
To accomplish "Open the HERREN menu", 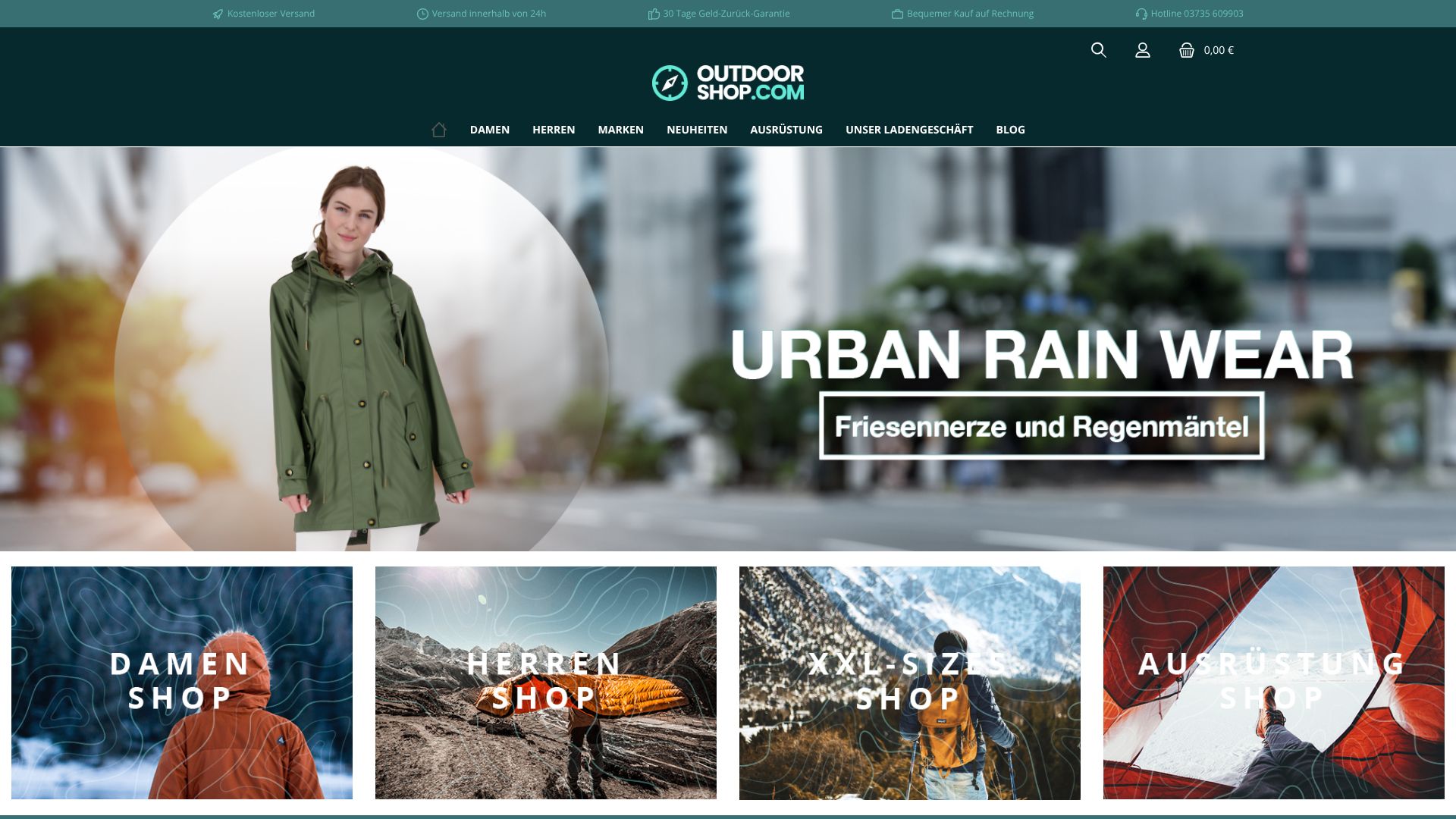I will click(553, 130).
